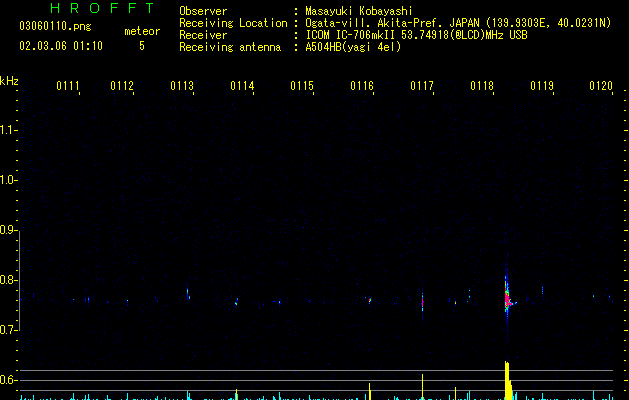Select the meteor count value 5
629x400 pixels.
click(142, 46)
